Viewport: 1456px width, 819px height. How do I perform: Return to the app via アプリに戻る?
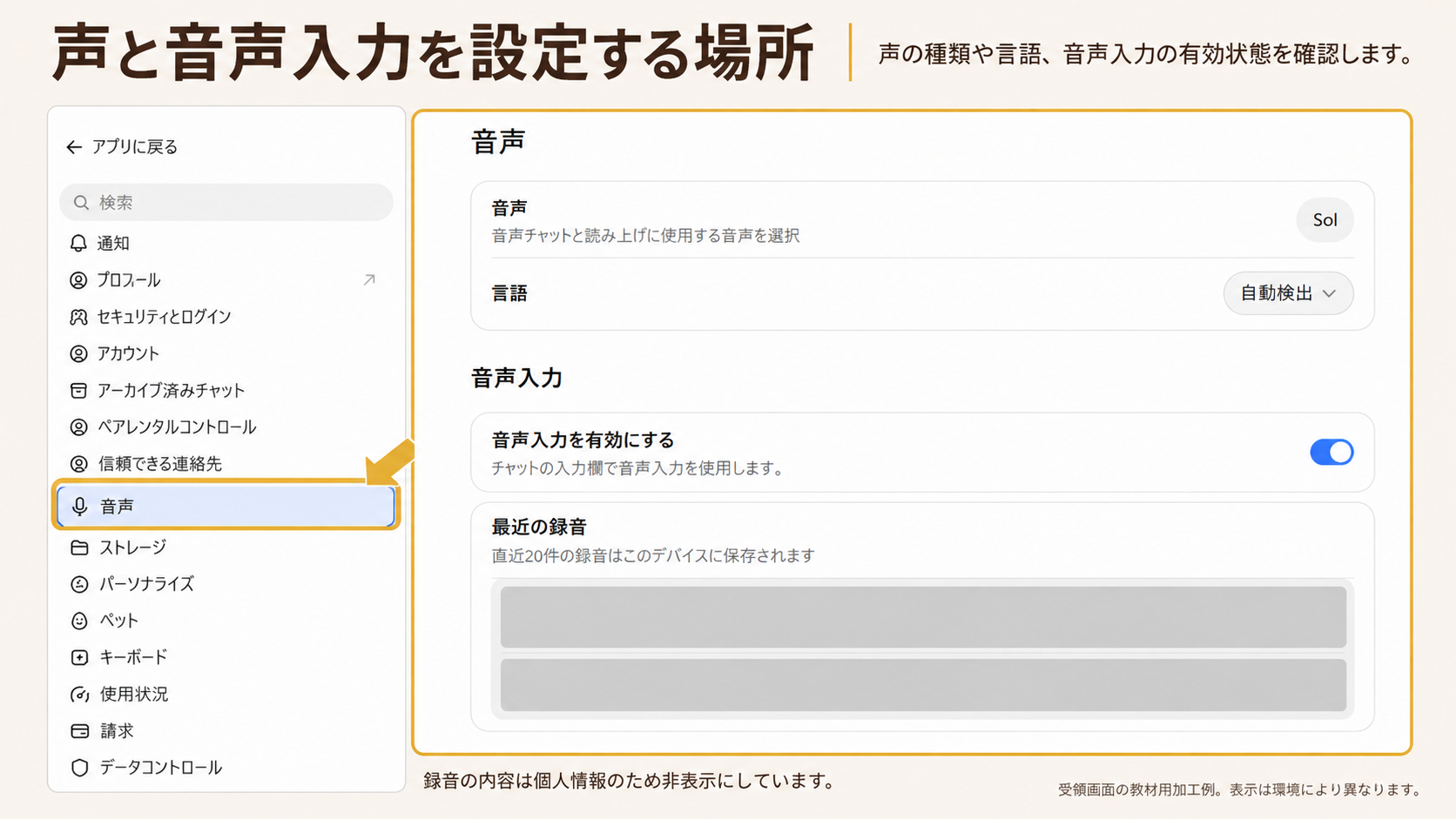click(122, 147)
